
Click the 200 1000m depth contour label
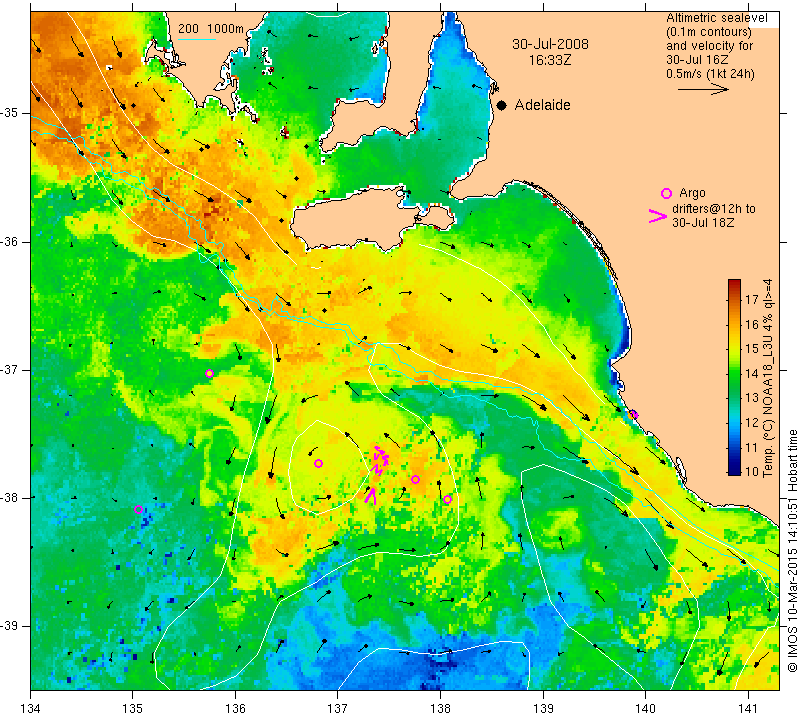coord(211,29)
